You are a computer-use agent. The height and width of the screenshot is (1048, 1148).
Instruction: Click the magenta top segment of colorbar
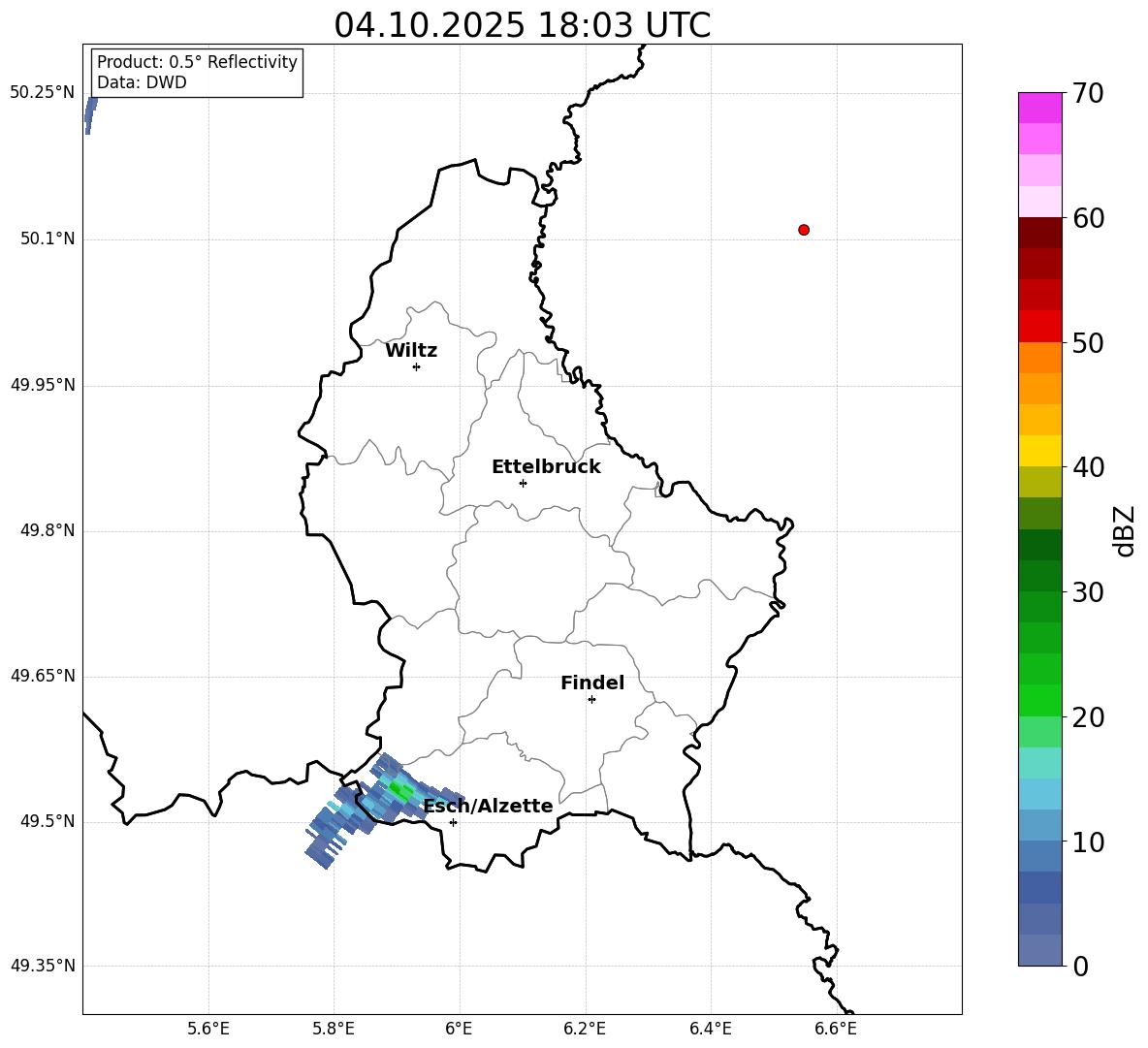(x=1039, y=108)
